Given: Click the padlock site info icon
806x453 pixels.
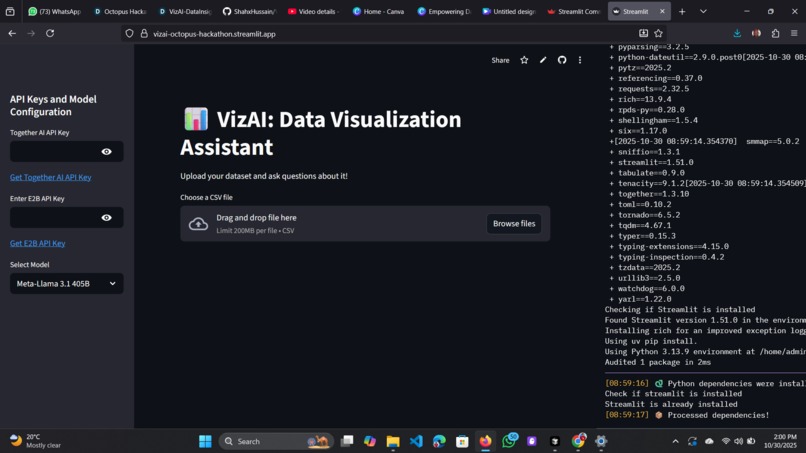Looking at the screenshot, I should [x=144, y=33].
